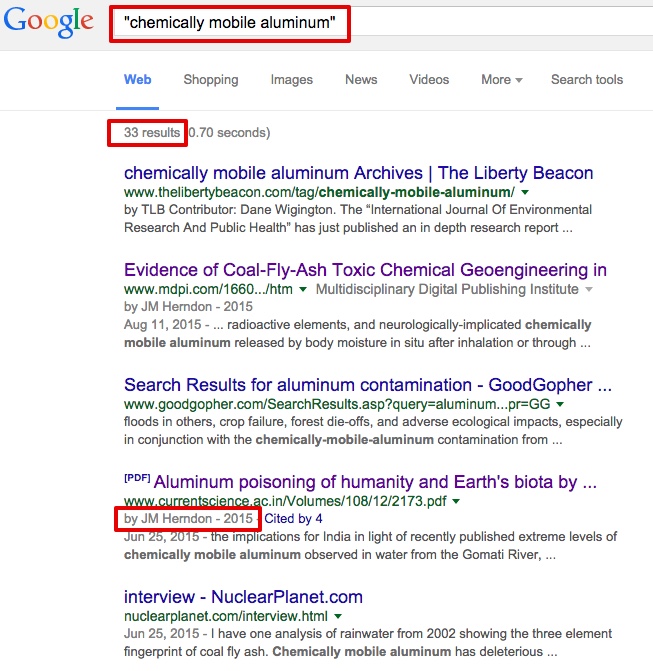This screenshot has width=653, height=671.
Task: Open Search tools
Action: pyautogui.click(x=587, y=80)
